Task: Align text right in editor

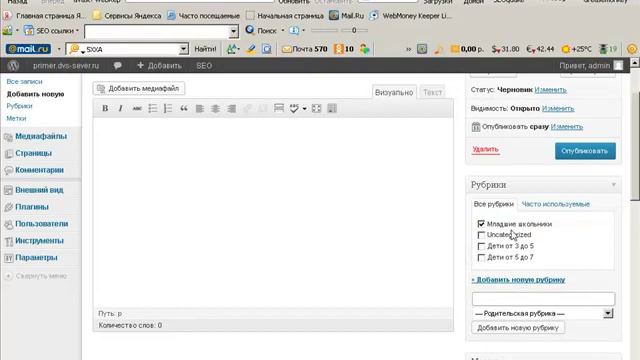Action: 231,108
